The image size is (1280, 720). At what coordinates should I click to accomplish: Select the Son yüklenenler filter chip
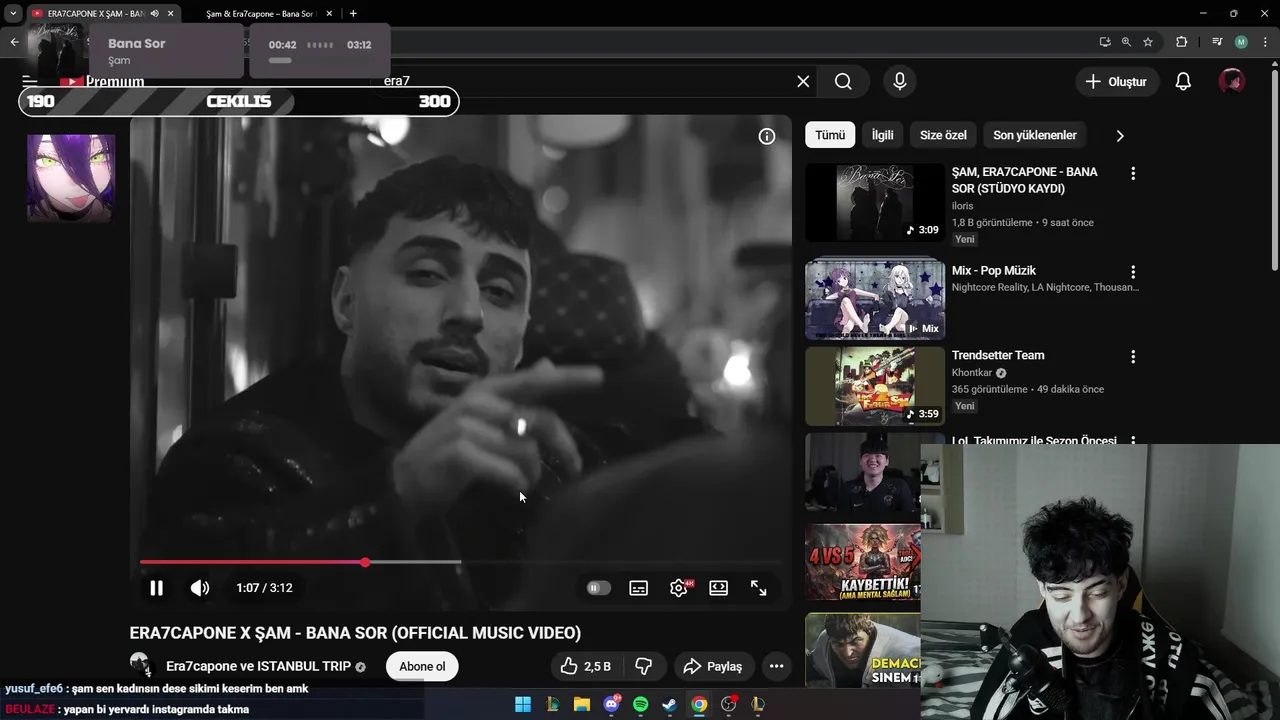(1035, 135)
